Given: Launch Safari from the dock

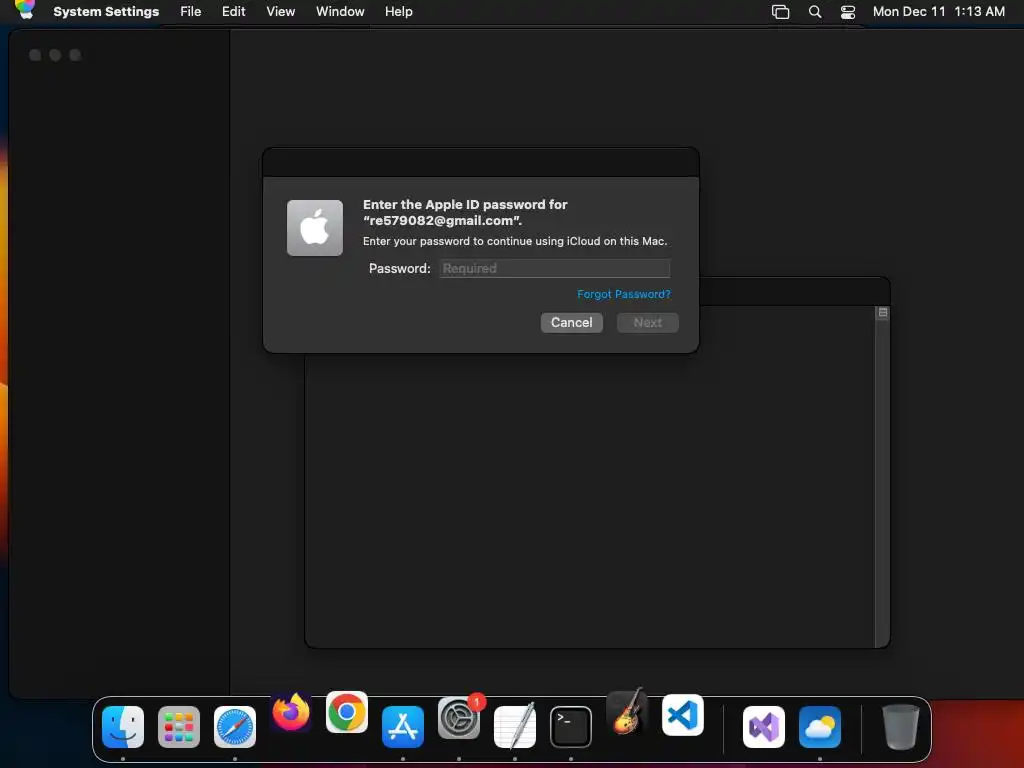Looking at the screenshot, I should (x=235, y=727).
